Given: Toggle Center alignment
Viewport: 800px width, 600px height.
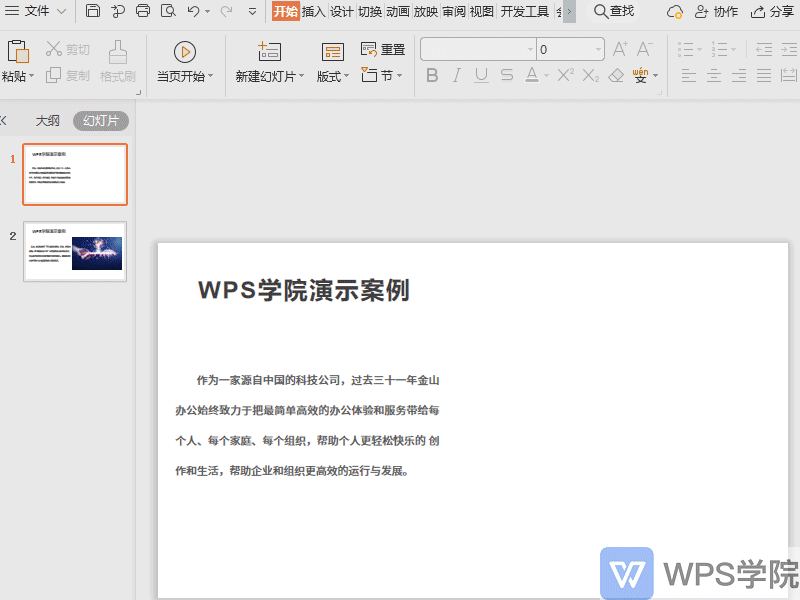Looking at the screenshot, I should coord(714,76).
